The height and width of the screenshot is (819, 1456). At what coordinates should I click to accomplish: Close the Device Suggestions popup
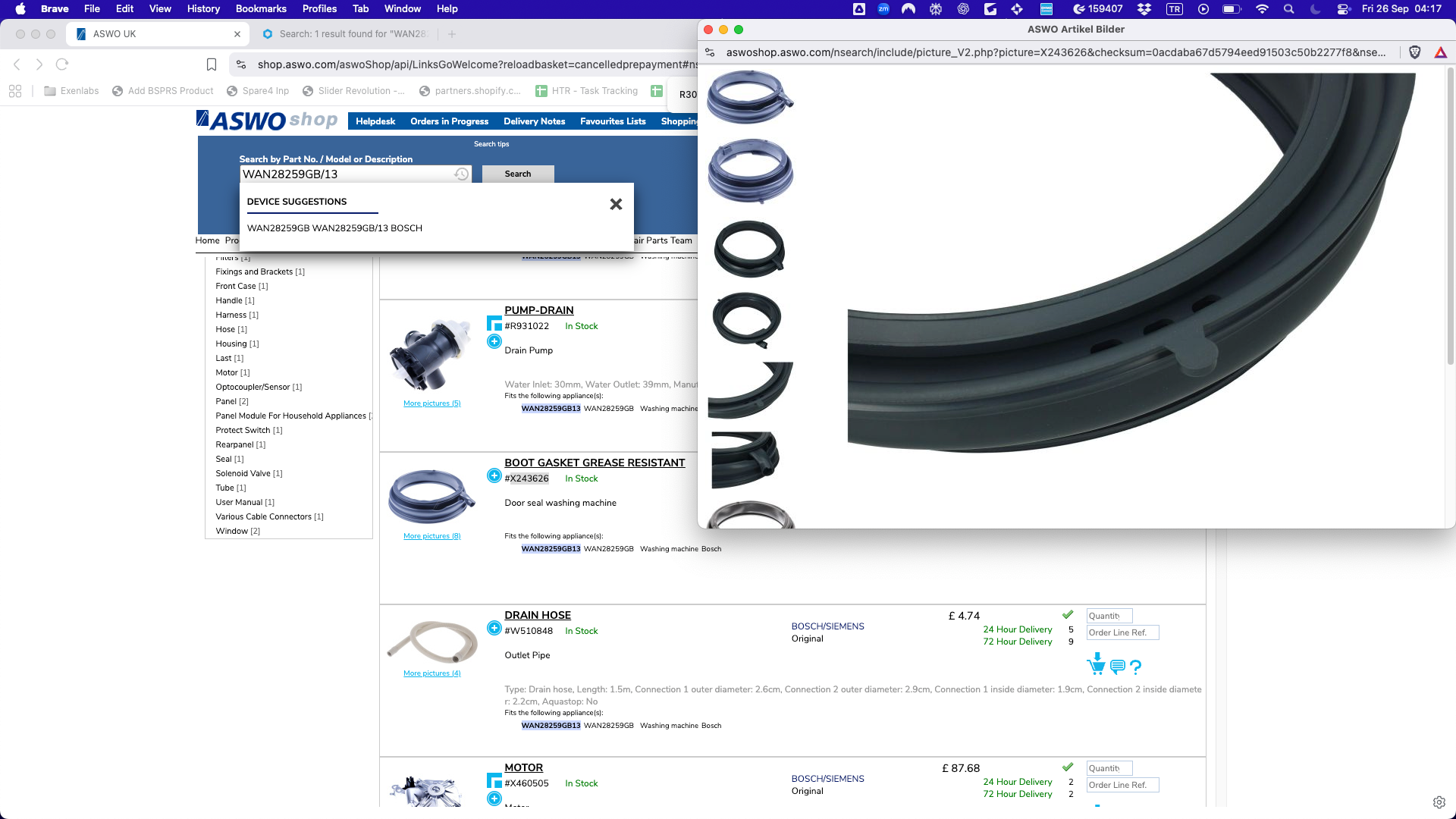[616, 204]
